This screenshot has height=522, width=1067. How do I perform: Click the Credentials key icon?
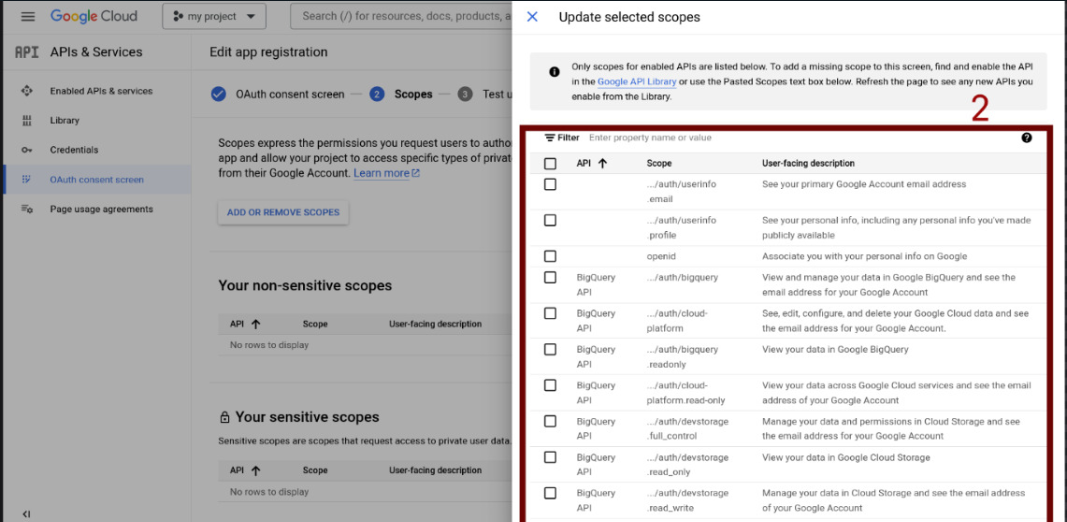[x=27, y=150]
